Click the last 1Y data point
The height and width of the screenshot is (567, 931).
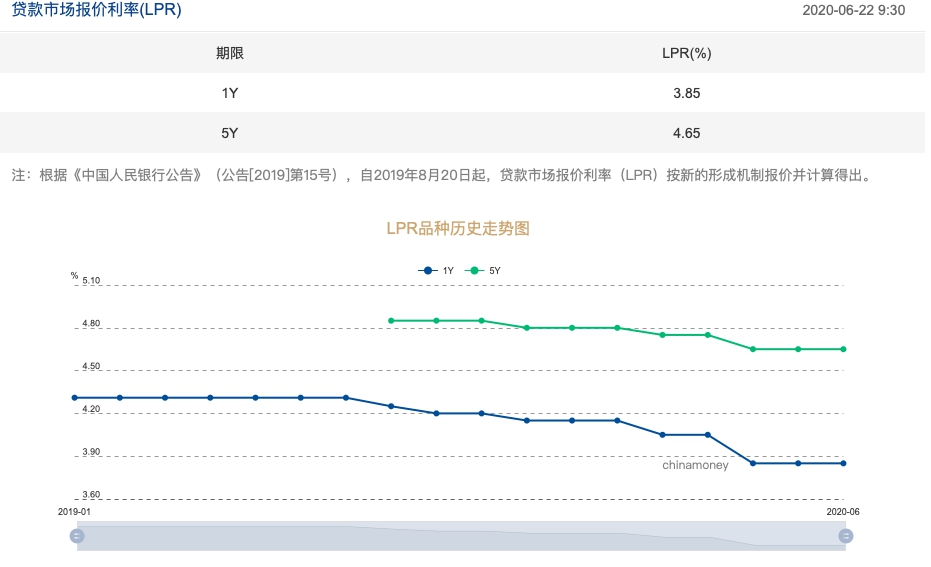(843, 463)
